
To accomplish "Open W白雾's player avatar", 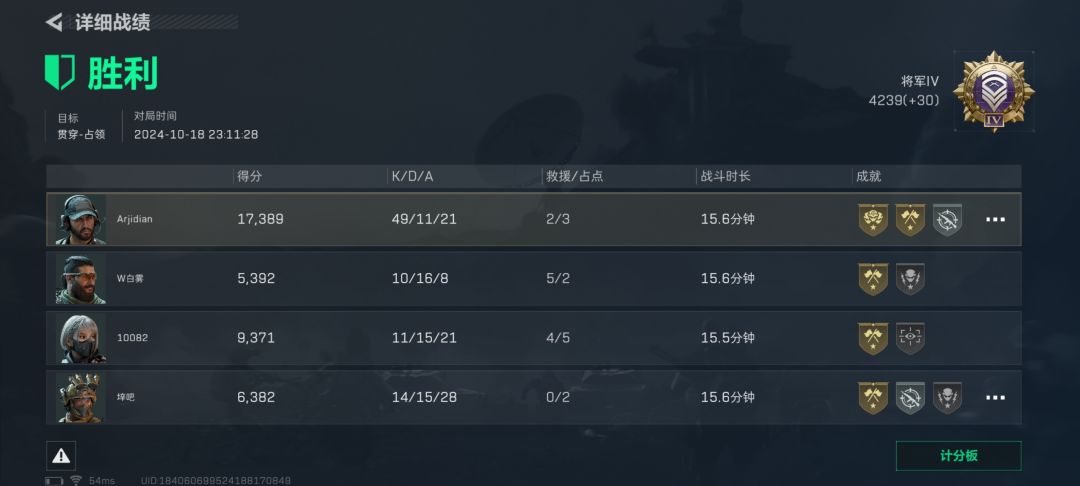I will pos(80,278).
